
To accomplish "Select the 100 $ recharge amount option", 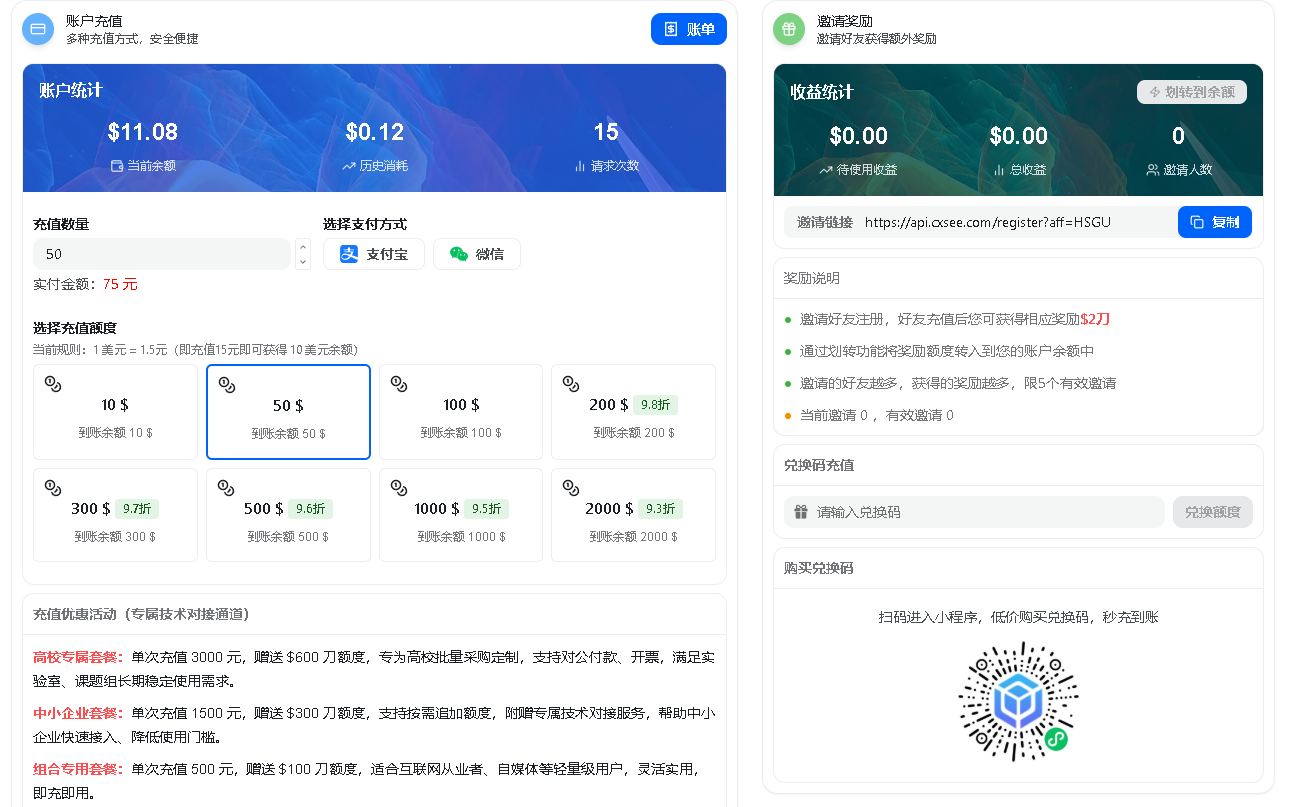I will (x=460, y=412).
